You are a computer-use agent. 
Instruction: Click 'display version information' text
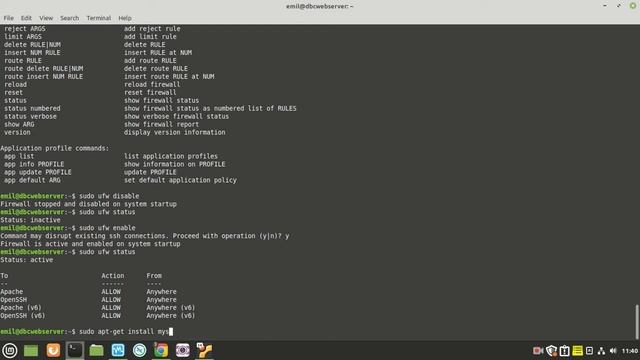175,132
